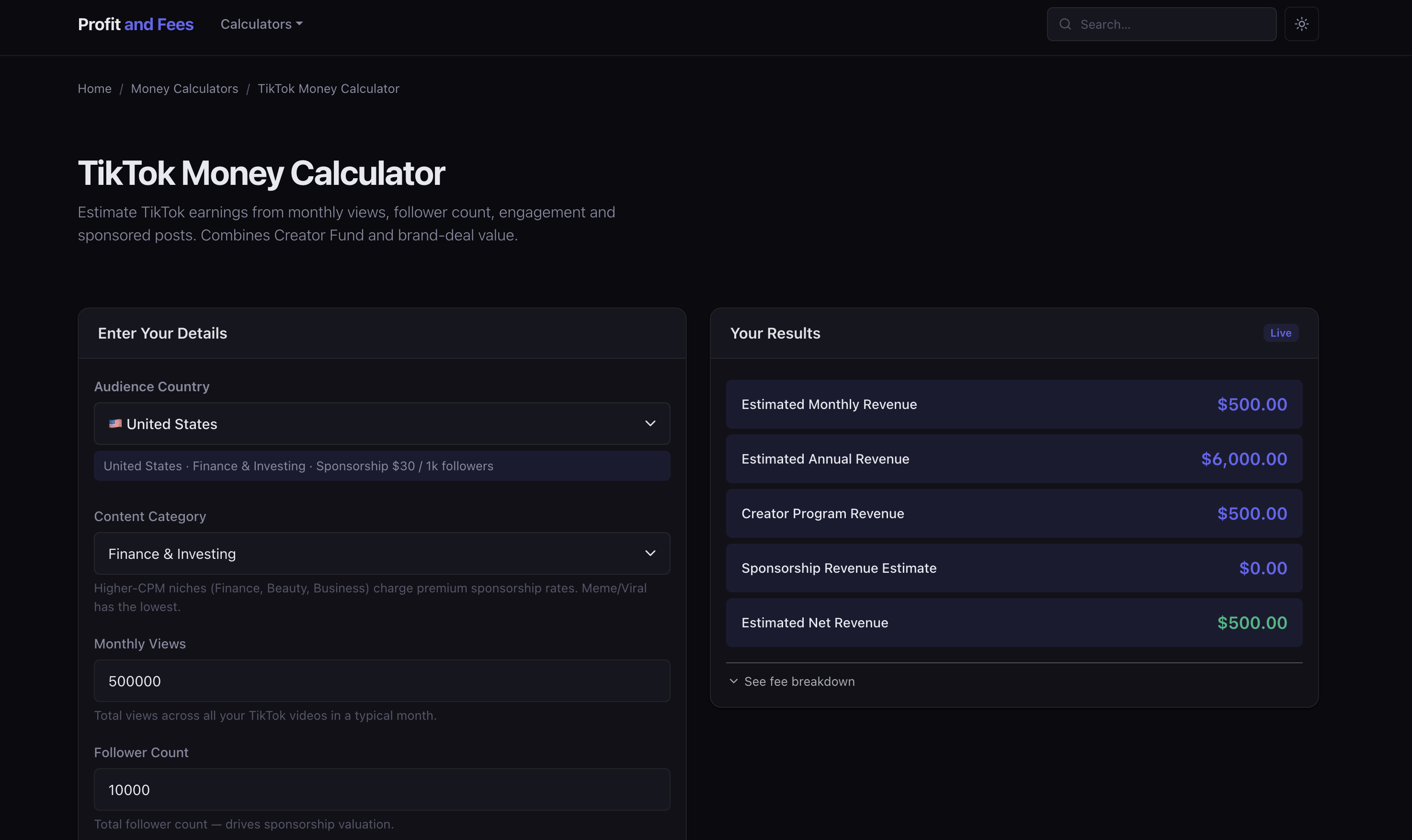Click the Audience Country label
Viewport: 1412px width, 840px height.
point(152,386)
